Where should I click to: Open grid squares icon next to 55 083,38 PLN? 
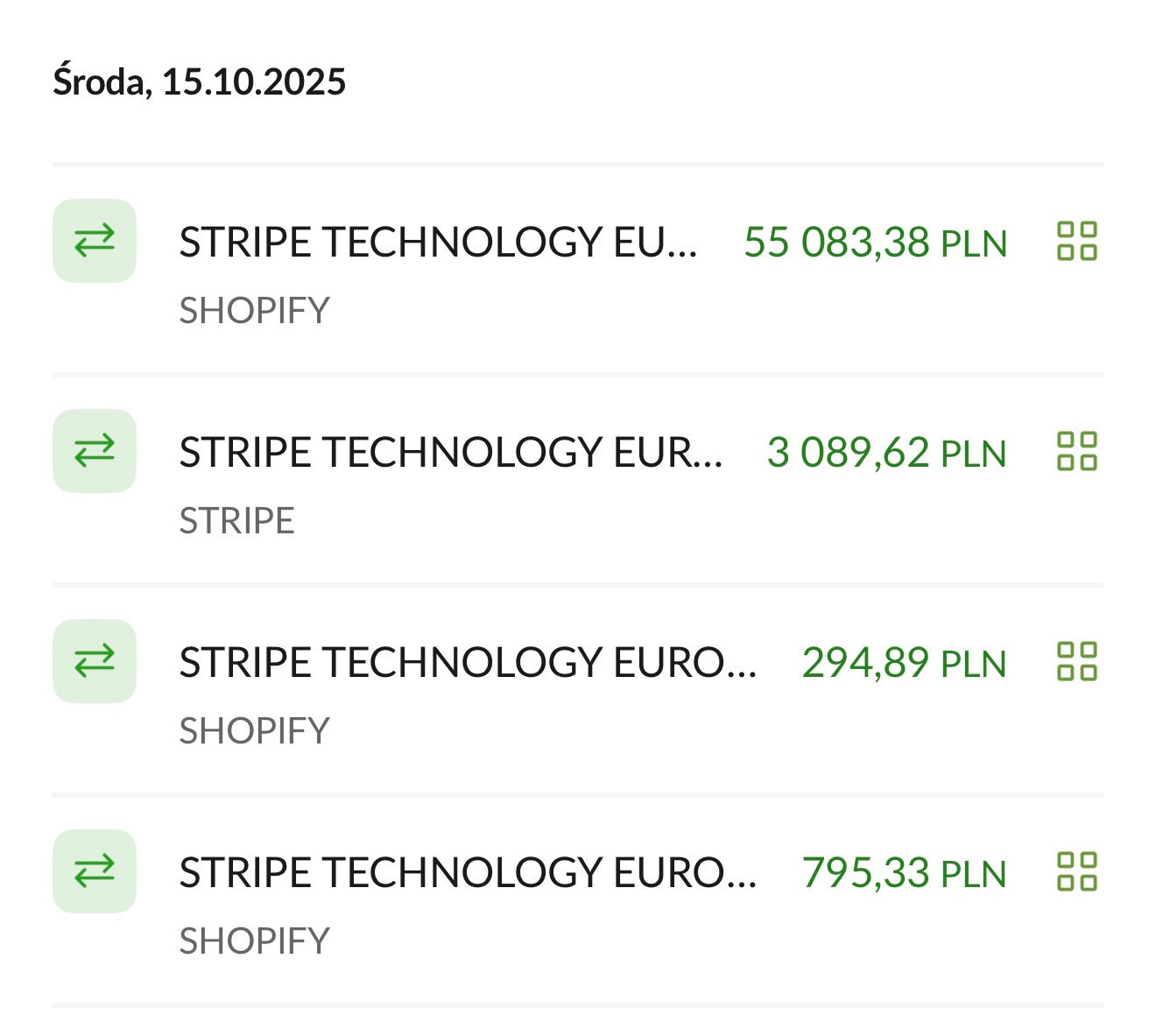coord(1076,242)
